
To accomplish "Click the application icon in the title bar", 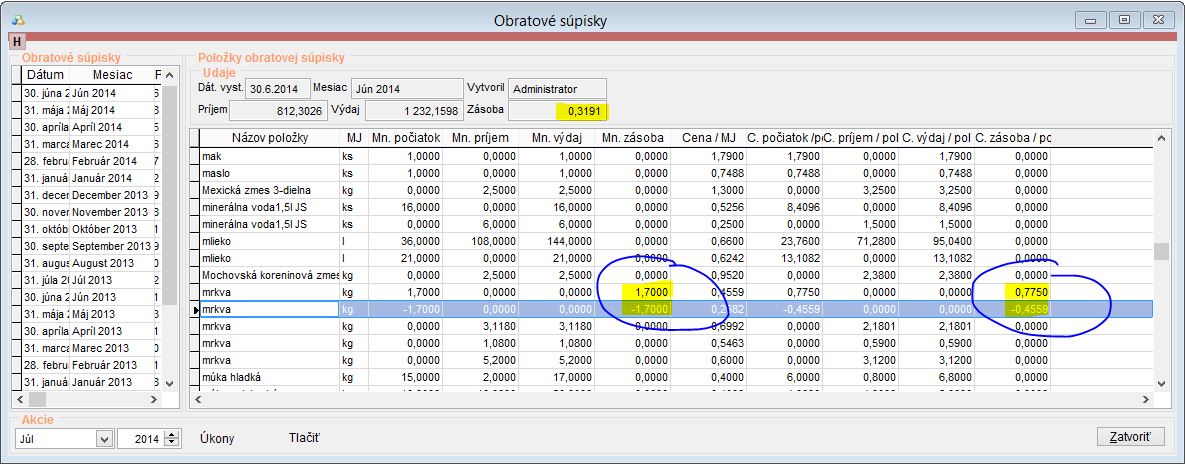I will [x=20, y=20].
